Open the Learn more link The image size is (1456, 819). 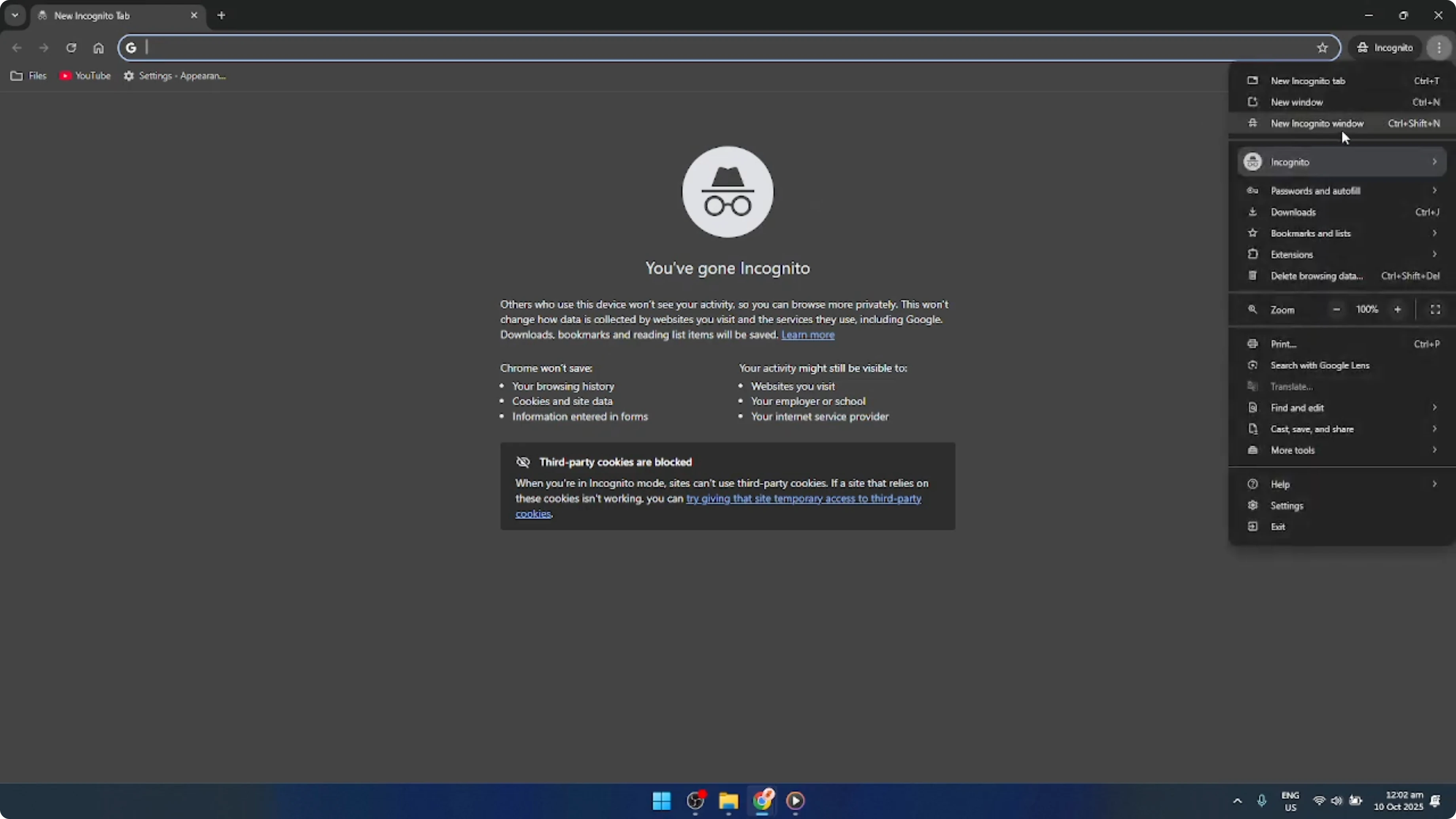[808, 334]
